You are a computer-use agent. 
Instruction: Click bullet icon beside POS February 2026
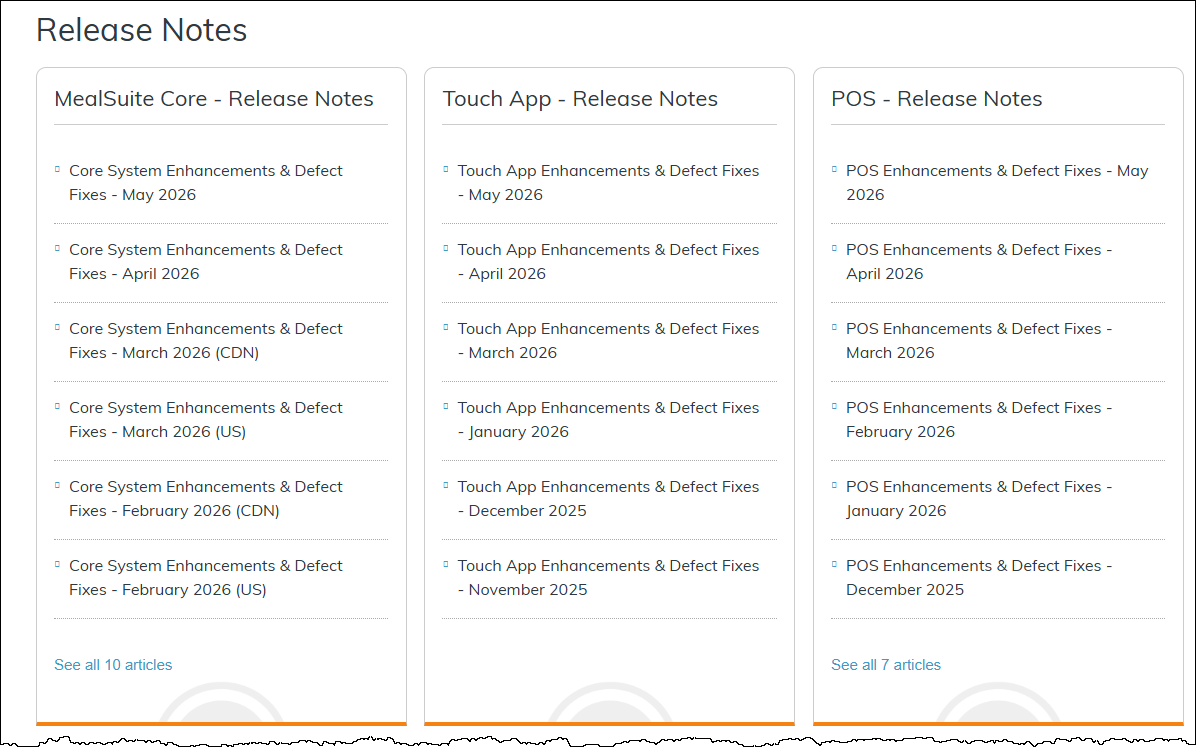pyautogui.click(x=834, y=406)
